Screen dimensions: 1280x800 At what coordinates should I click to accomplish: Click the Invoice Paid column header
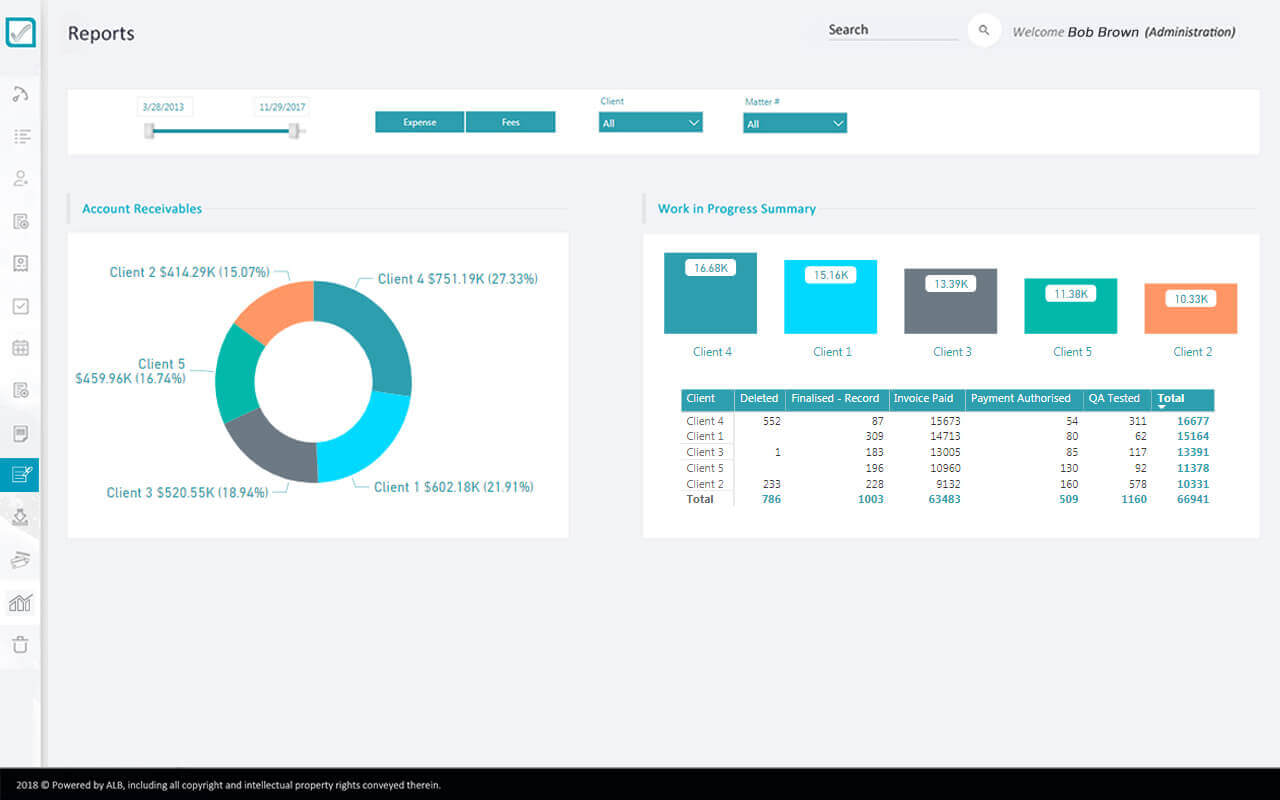(x=924, y=399)
